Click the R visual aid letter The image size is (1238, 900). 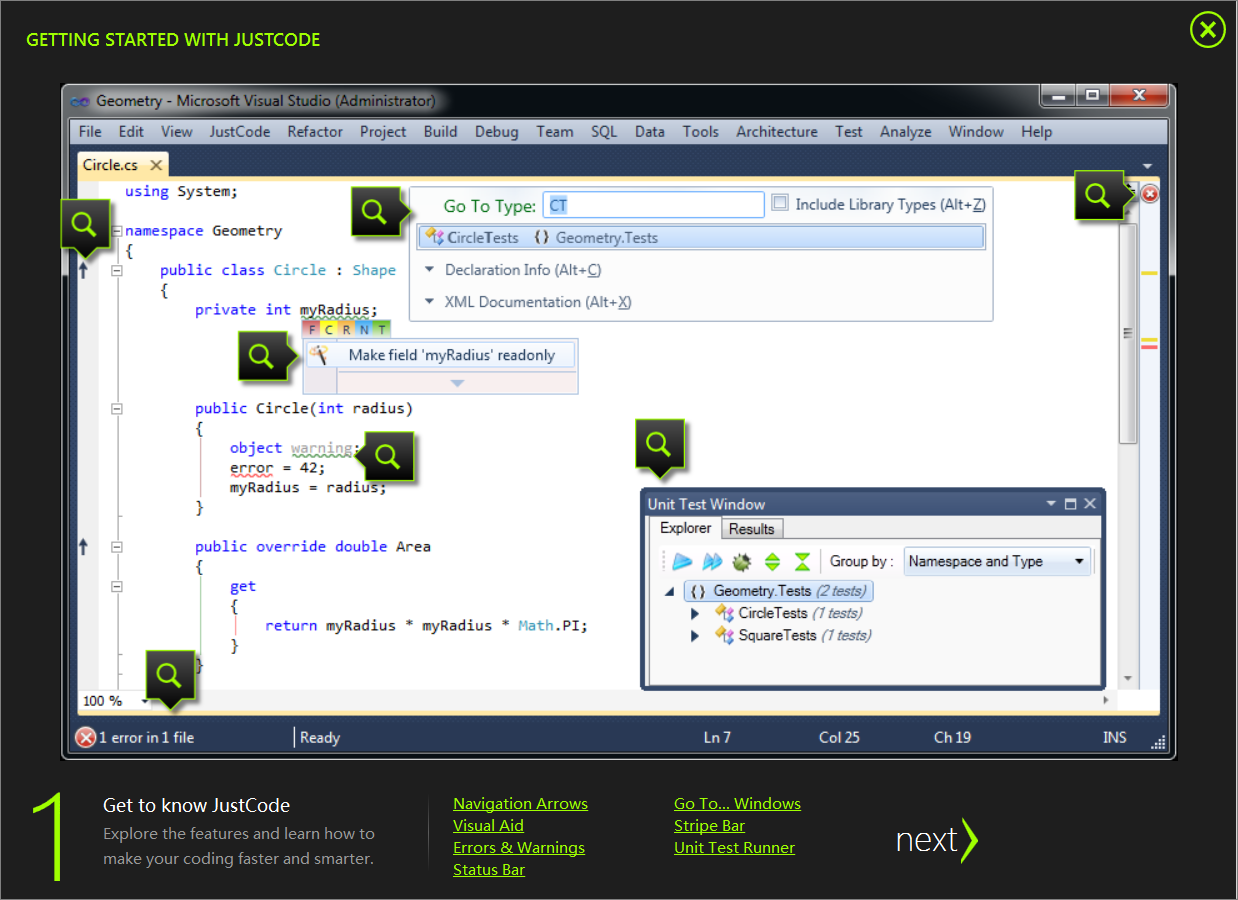click(346, 330)
